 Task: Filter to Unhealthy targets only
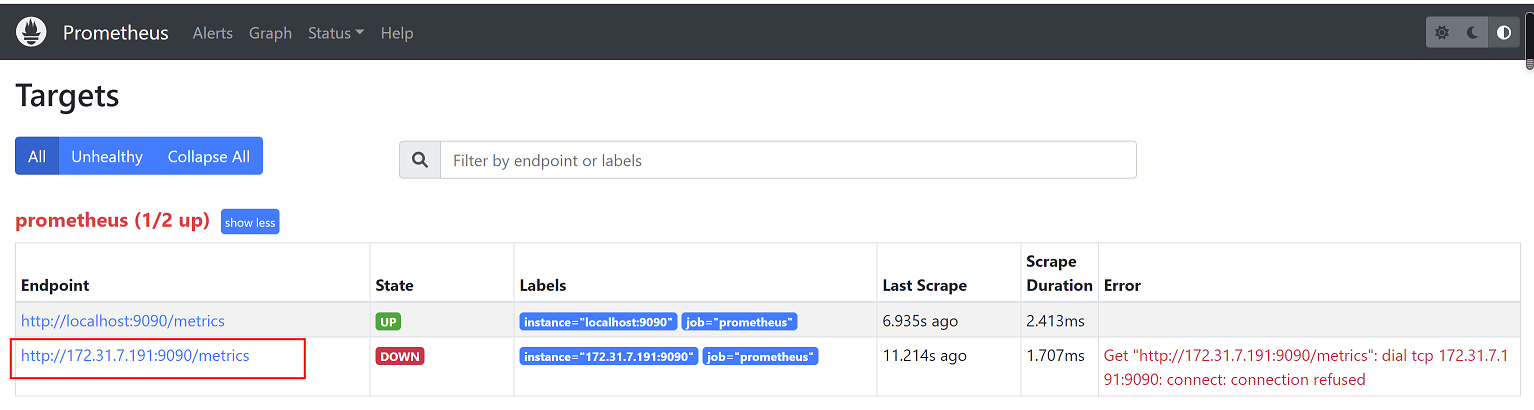tap(107, 157)
